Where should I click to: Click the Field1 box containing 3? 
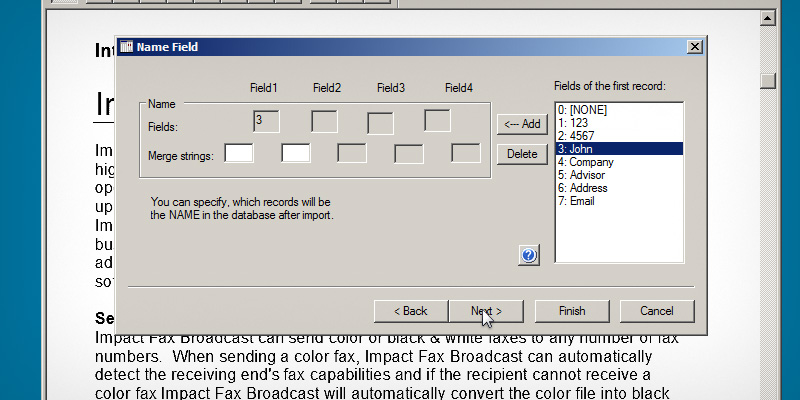click(x=266, y=122)
